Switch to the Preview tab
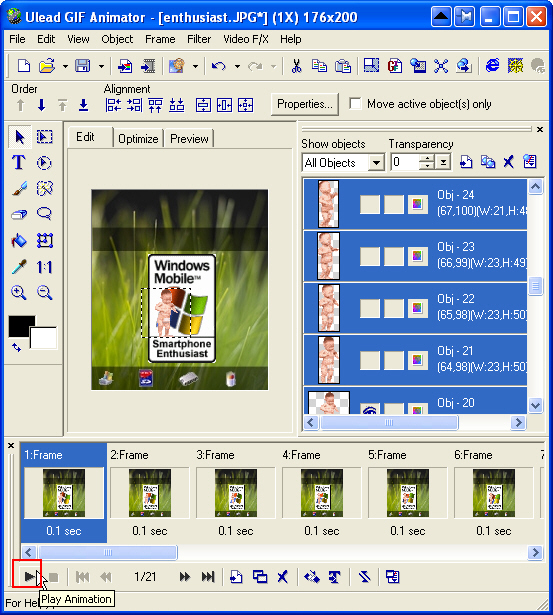Screen dimensions: 553x615 point(189,139)
